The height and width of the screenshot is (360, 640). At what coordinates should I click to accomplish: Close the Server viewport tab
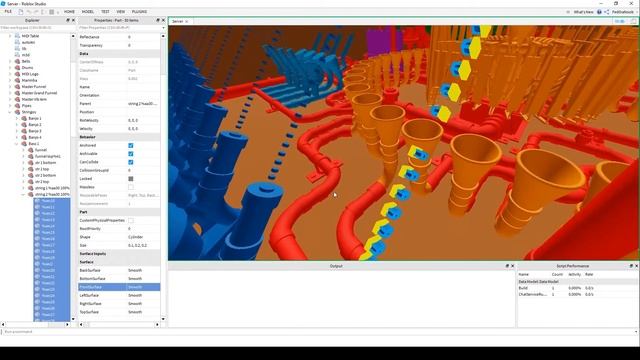187,21
